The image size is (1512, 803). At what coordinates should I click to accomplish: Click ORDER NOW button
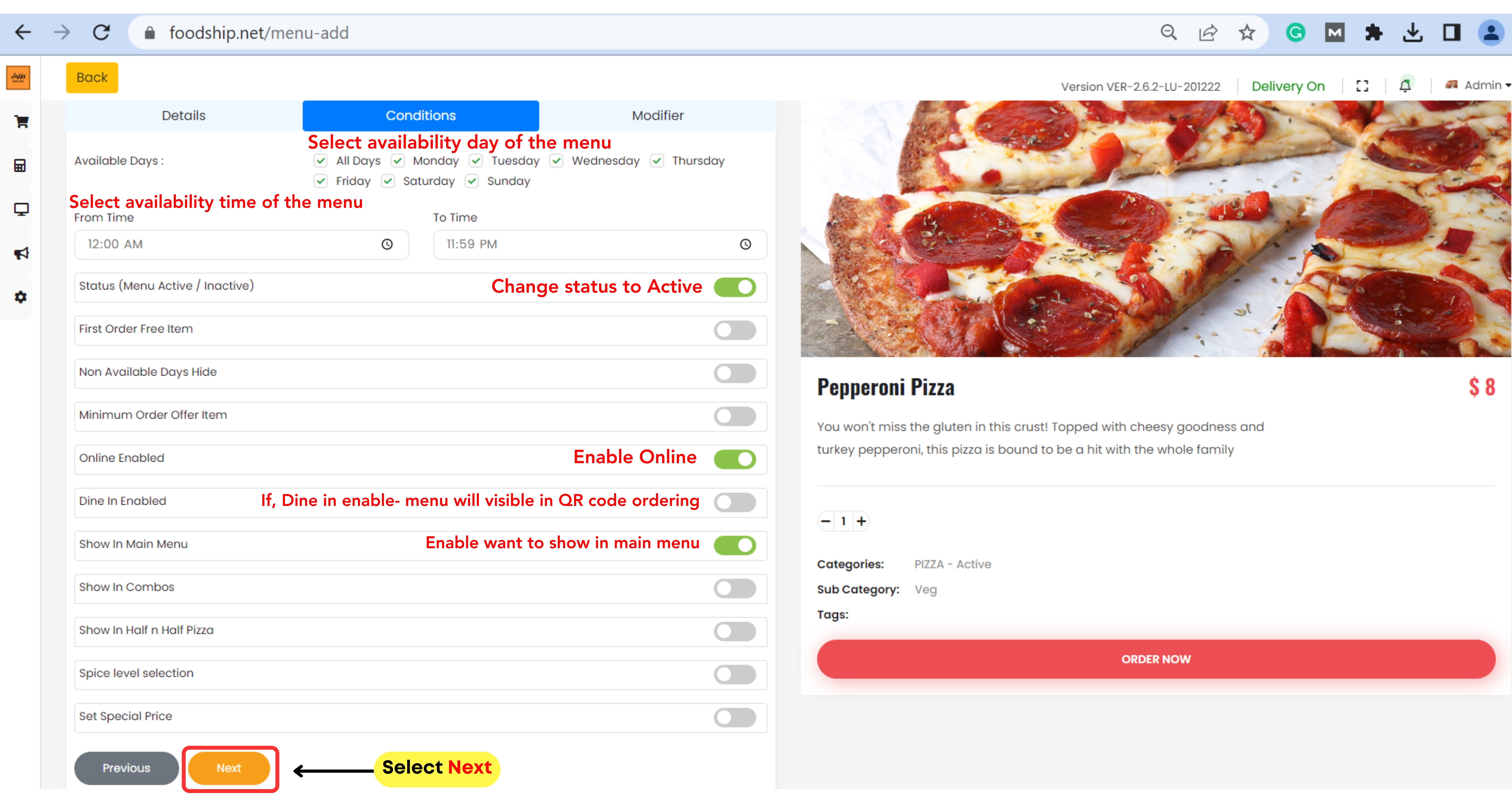(x=1156, y=660)
